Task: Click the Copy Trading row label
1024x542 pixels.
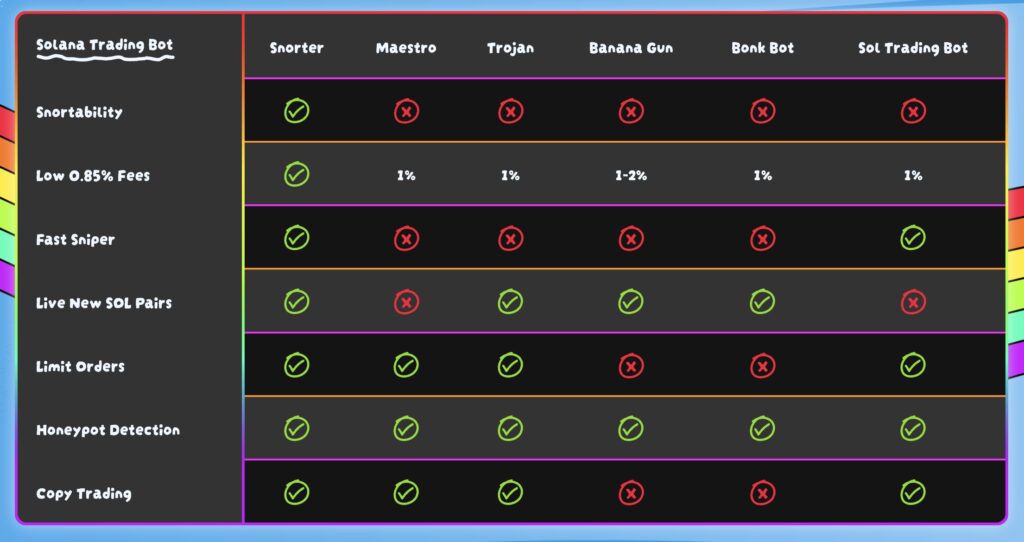Action: (83, 494)
